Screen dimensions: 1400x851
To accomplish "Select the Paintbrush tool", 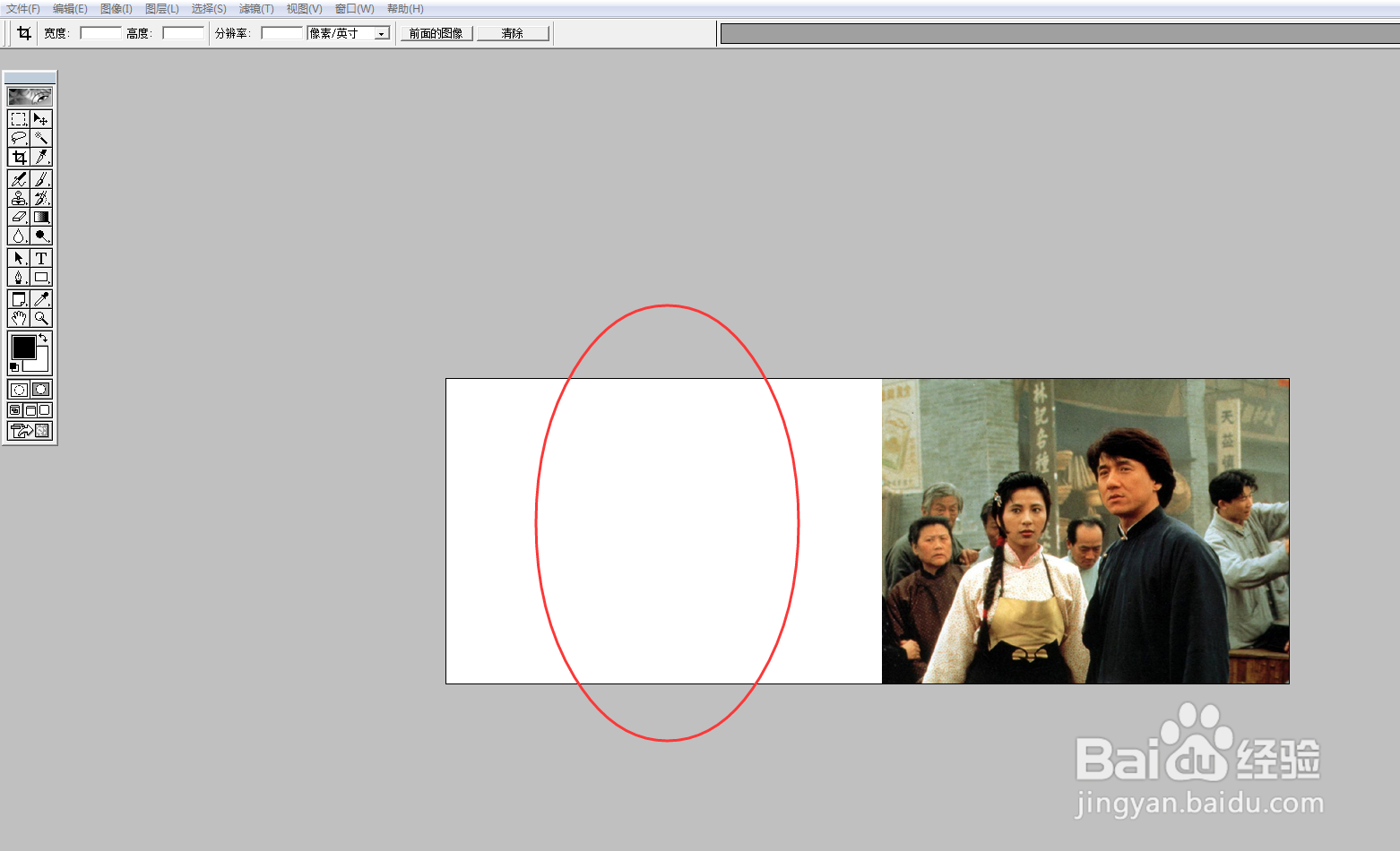I will click(41, 179).
